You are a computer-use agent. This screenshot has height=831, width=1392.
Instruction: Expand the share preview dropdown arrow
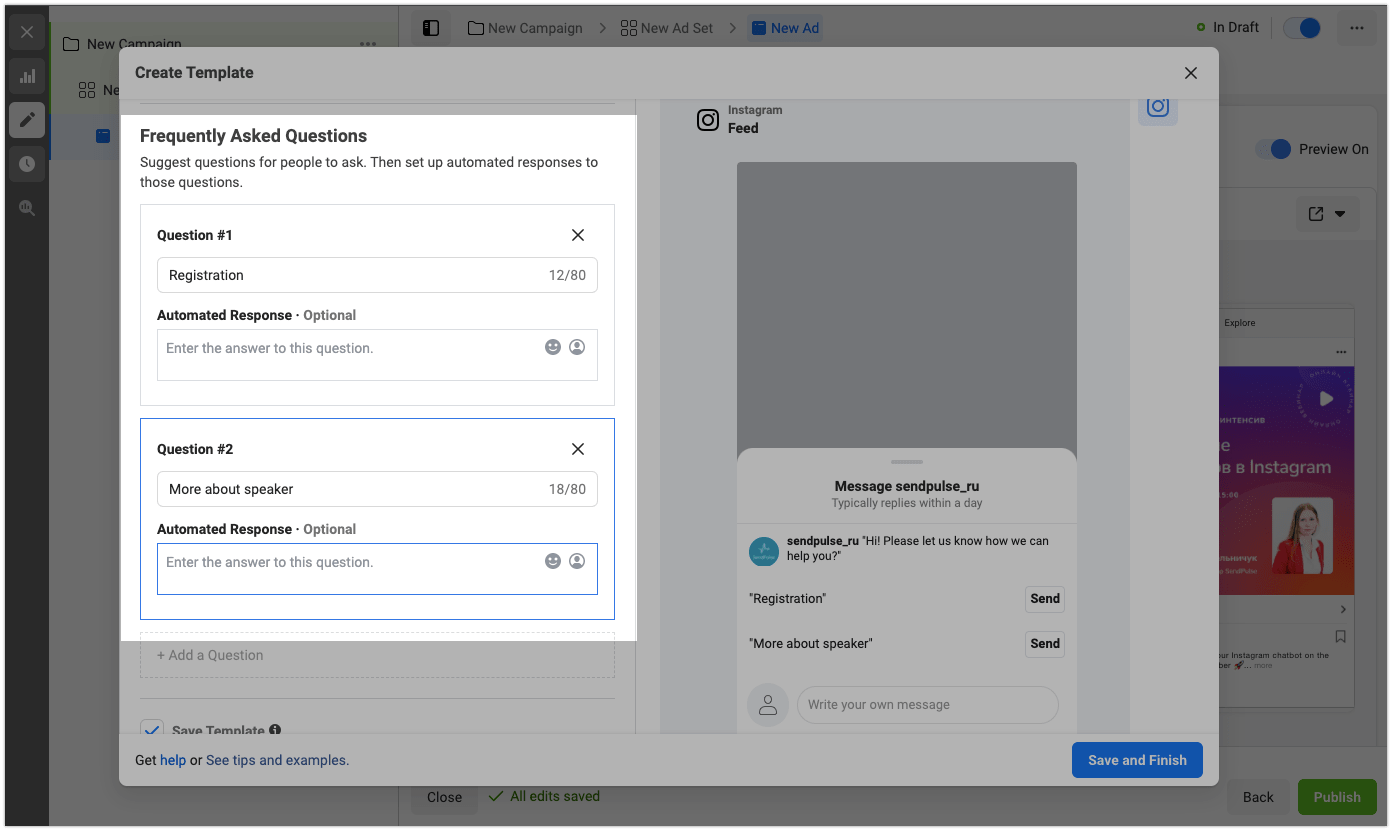pyautogui.click(x=1340, y=214)
